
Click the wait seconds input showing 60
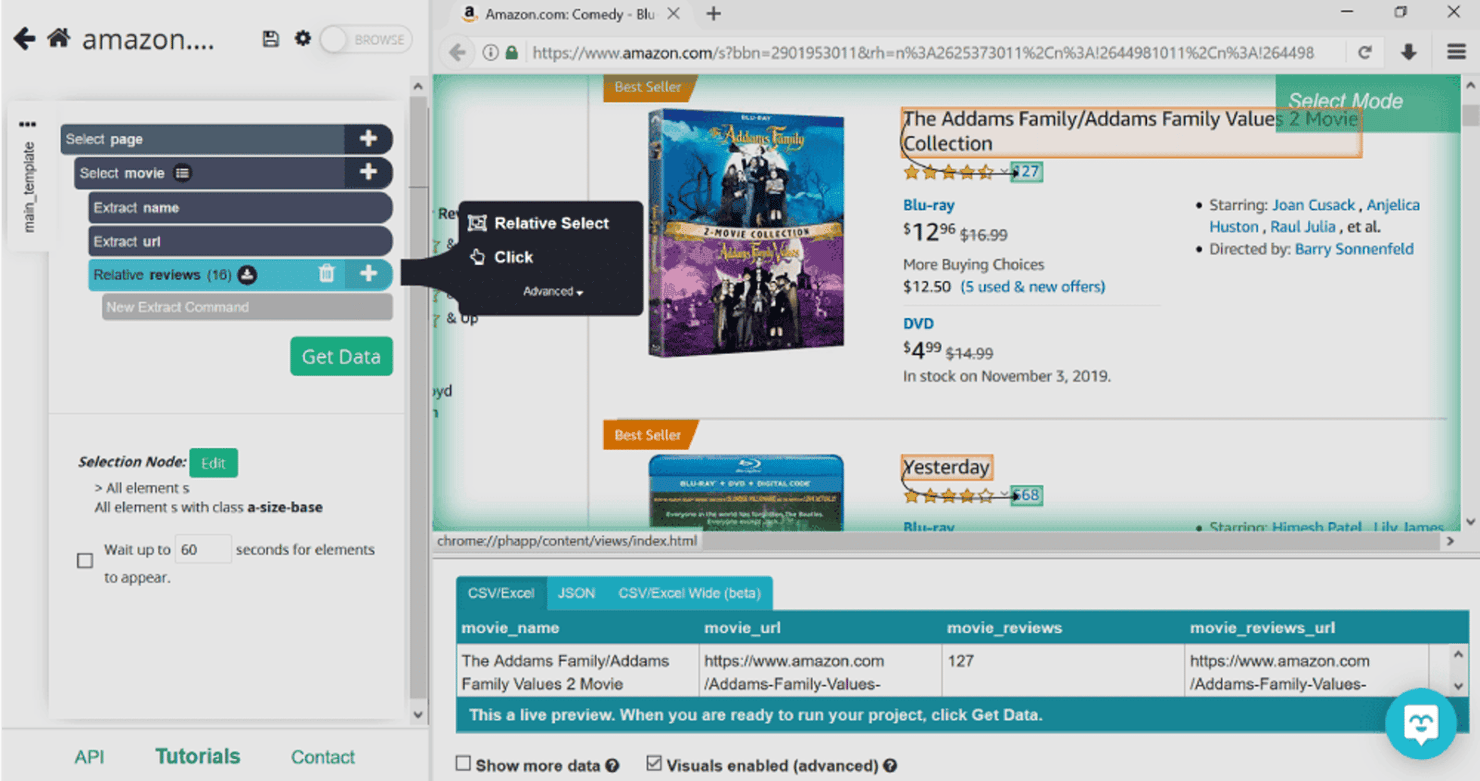click(x=203, y=549)
